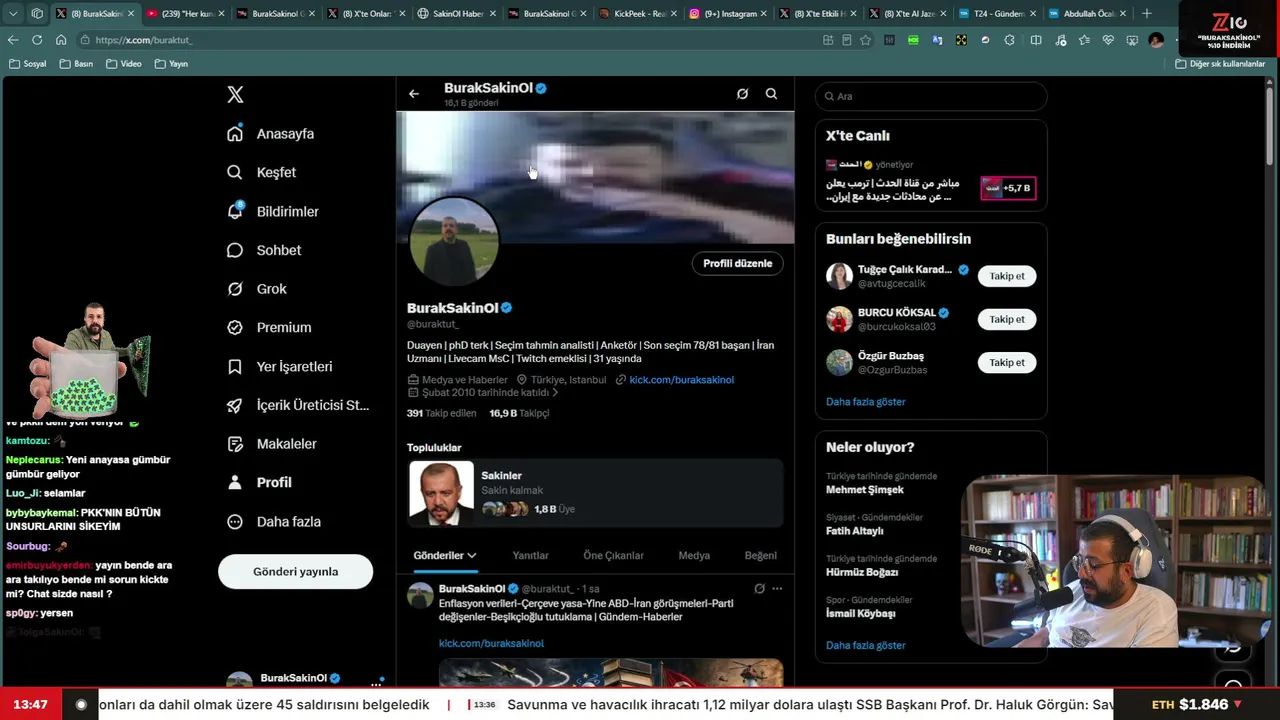The height and width of the screenshot is (720, 1280).
Task: Follow BURCU KÖKSAL with Takip et
Action: 1007,319
